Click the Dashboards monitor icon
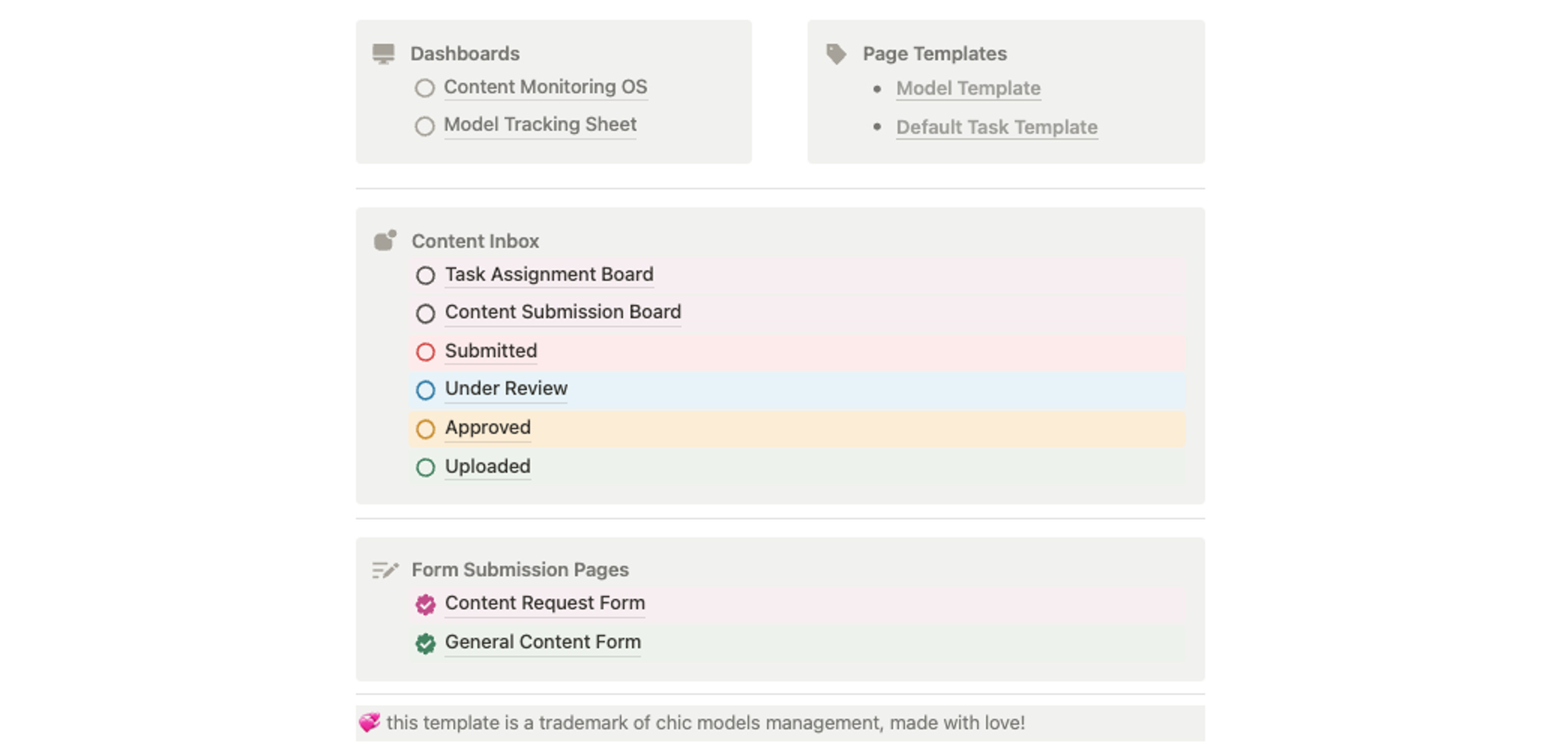The width and height of the screenshot is (1568, 744). click(383, 54)
